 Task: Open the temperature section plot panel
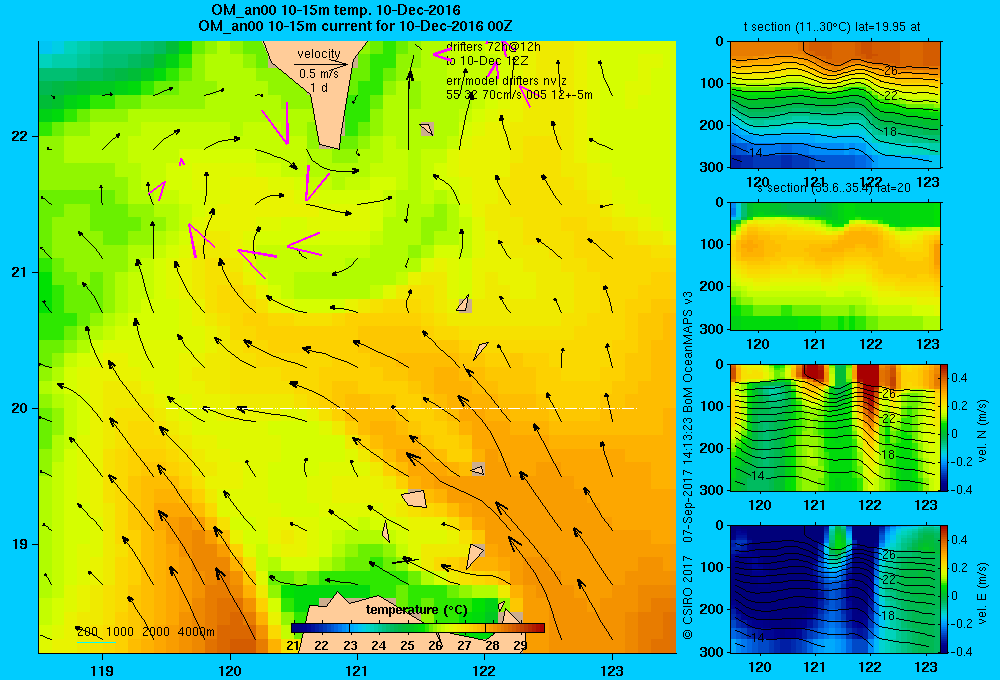pos(835,105)
